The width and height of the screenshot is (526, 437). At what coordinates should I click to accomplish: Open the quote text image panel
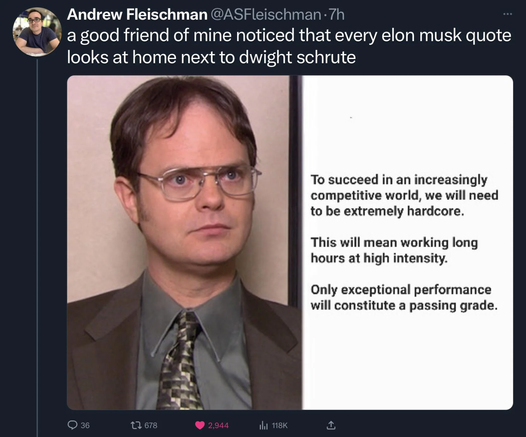click(408, 242)
